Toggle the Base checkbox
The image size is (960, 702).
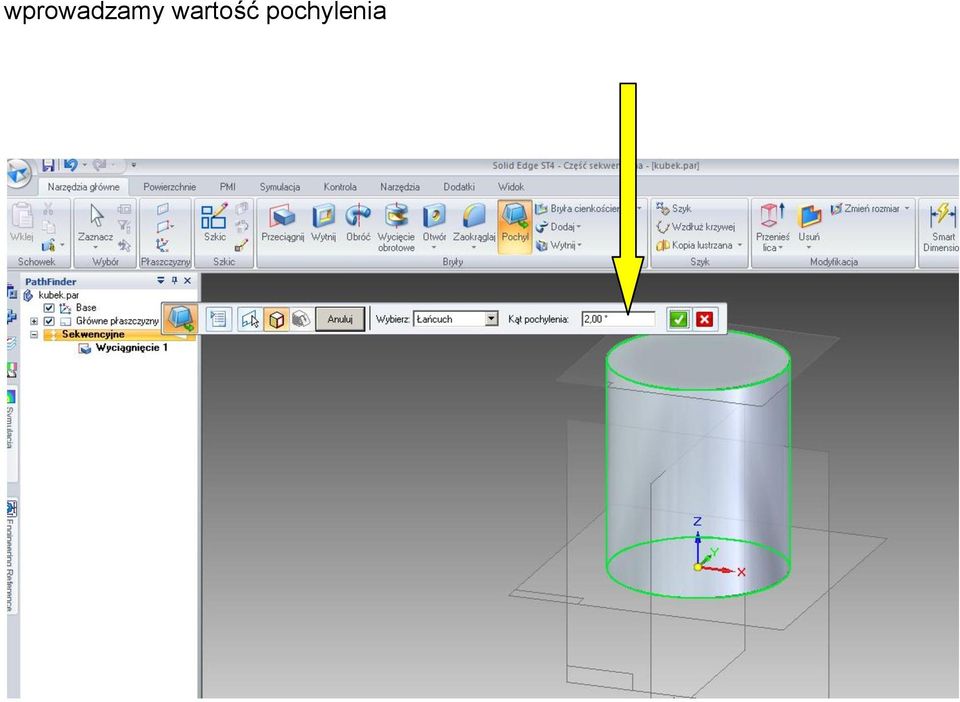[x=49, y=308]
